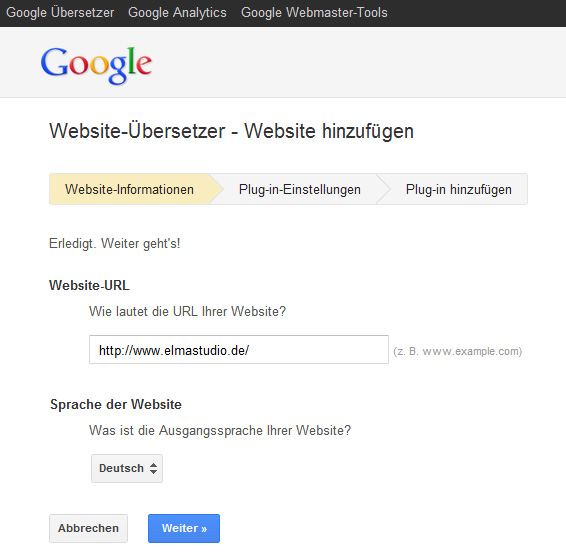Open the Google Übersetzer link
566x558 pixels.
click(x=60, y=13)
